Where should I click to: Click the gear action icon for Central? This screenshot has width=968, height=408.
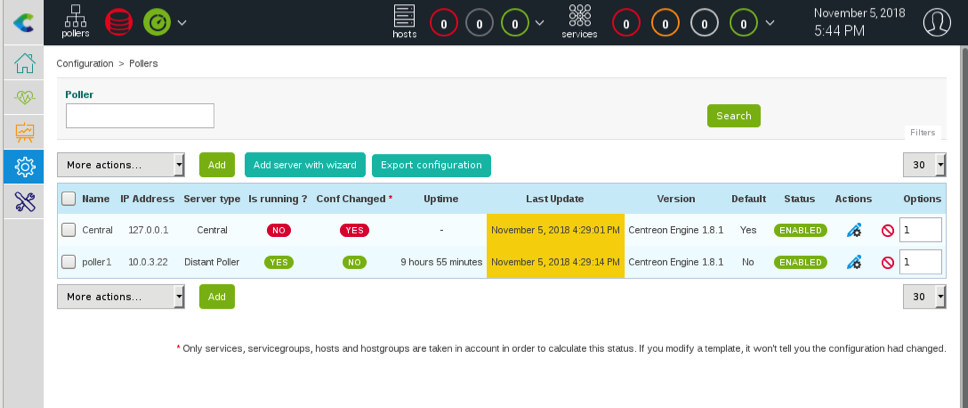click(853, 231)
